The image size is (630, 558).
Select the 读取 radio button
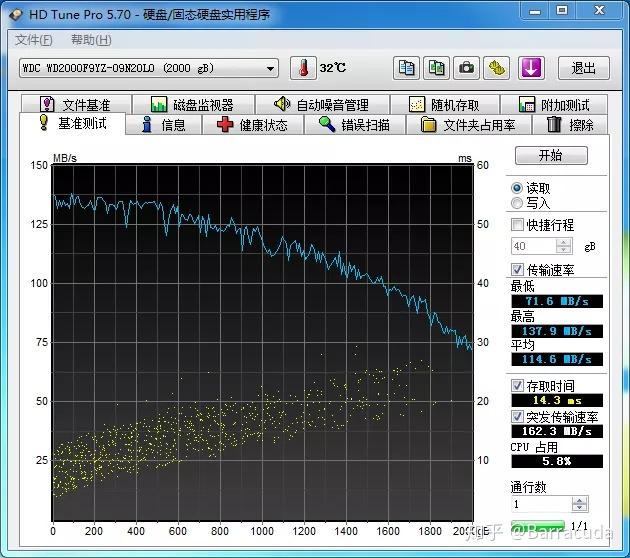click(x=517, y=188)
